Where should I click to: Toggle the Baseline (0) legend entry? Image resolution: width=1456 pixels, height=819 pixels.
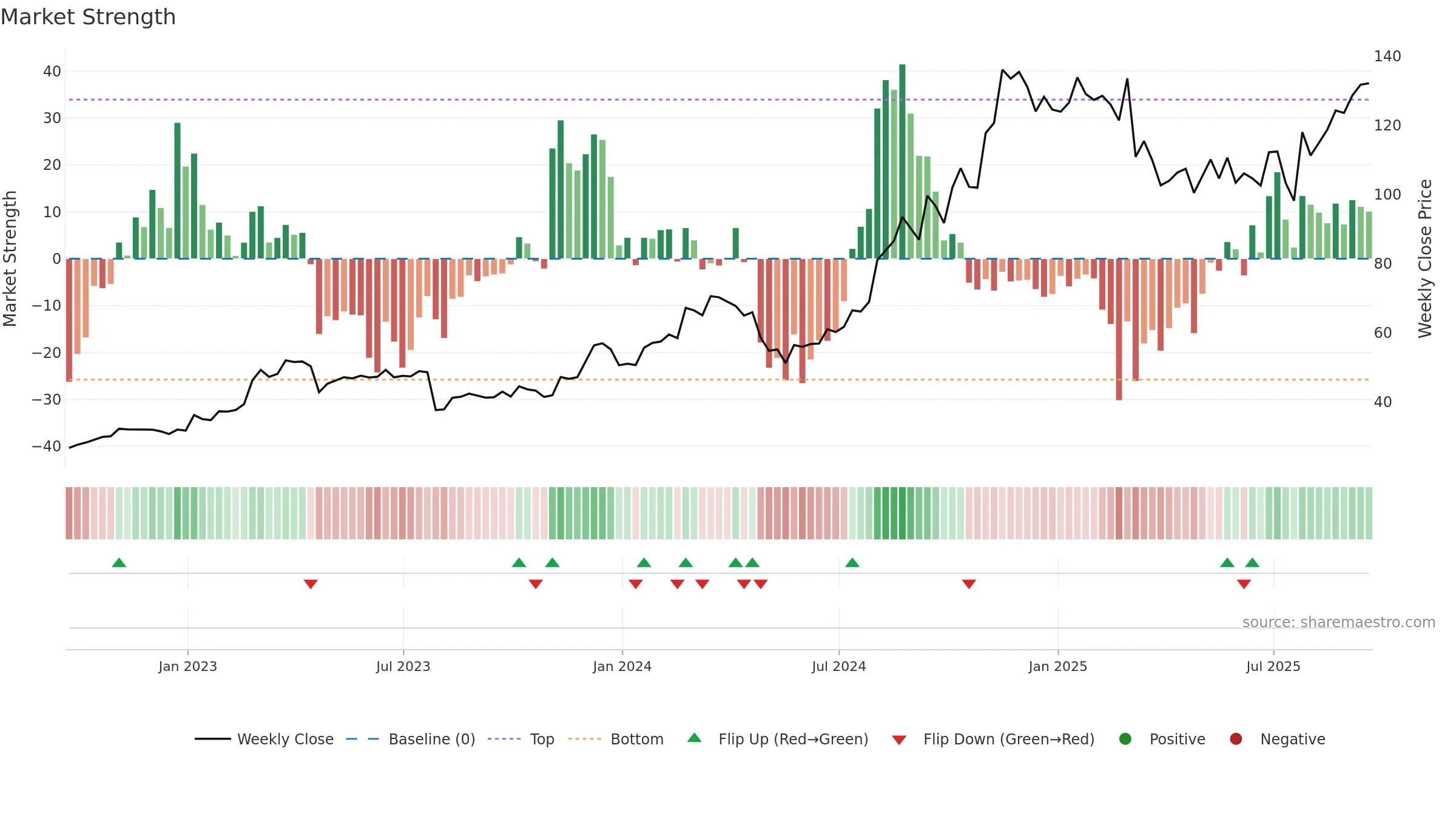point(411,739)
